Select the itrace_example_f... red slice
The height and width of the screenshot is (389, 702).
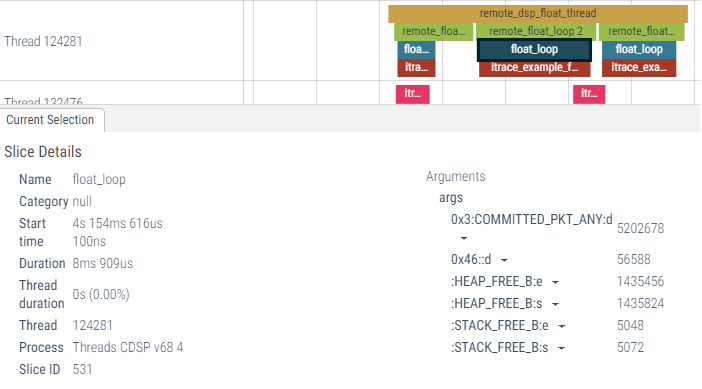click(x=535, y=68)
